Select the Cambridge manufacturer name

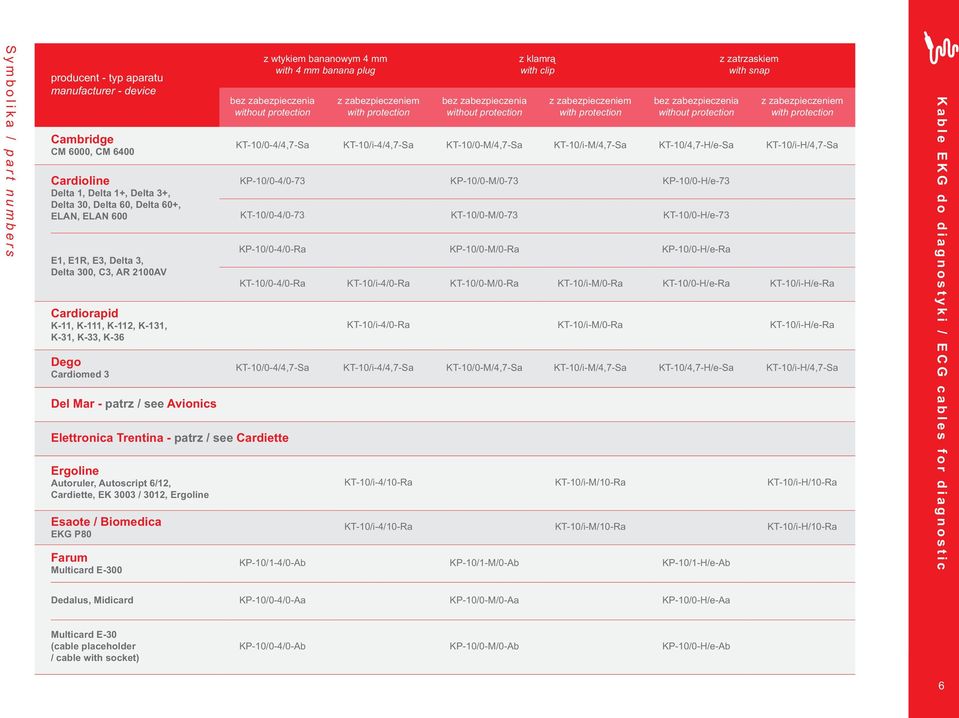82,139
